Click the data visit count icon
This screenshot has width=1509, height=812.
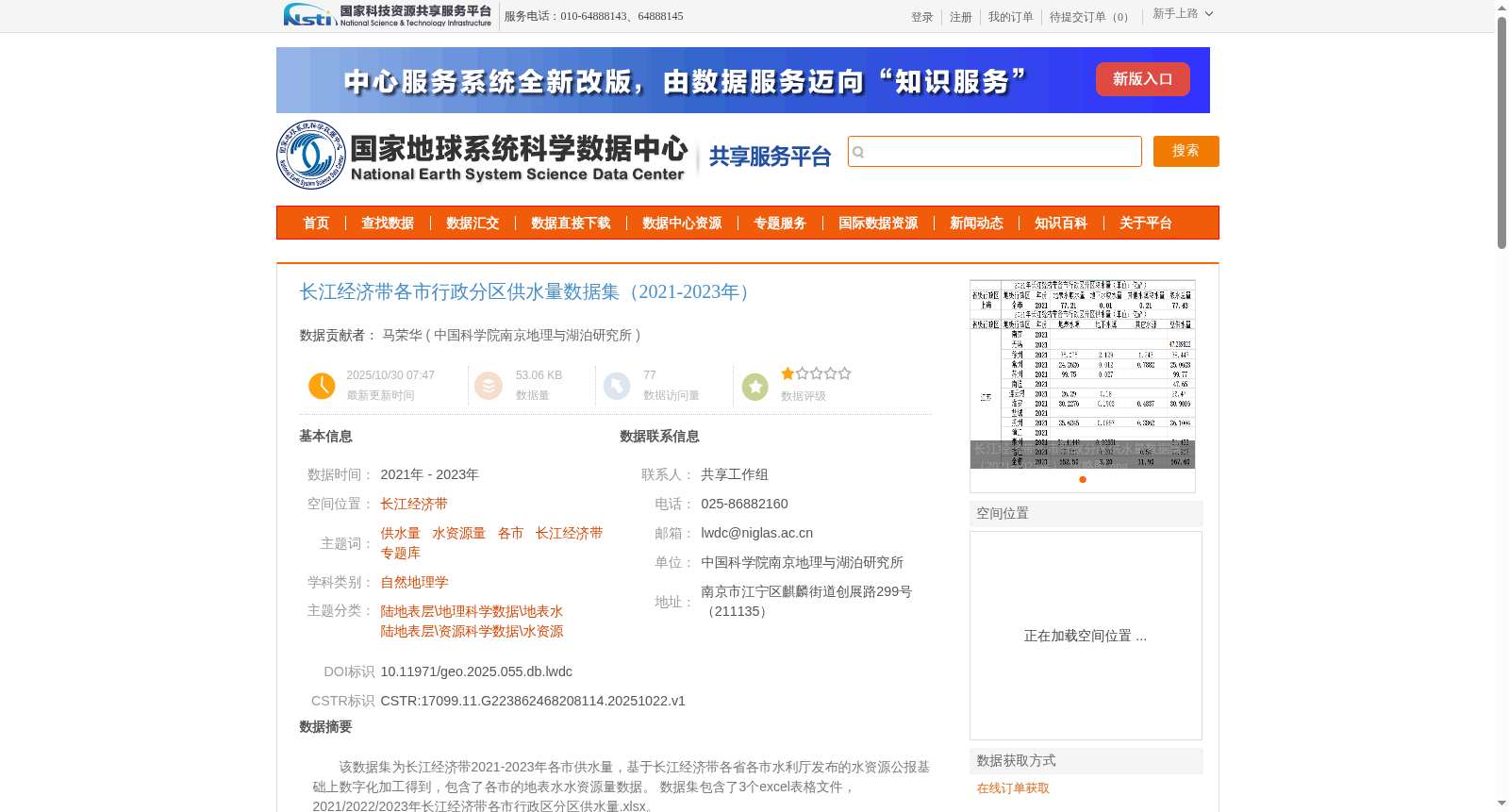point(617,386)
